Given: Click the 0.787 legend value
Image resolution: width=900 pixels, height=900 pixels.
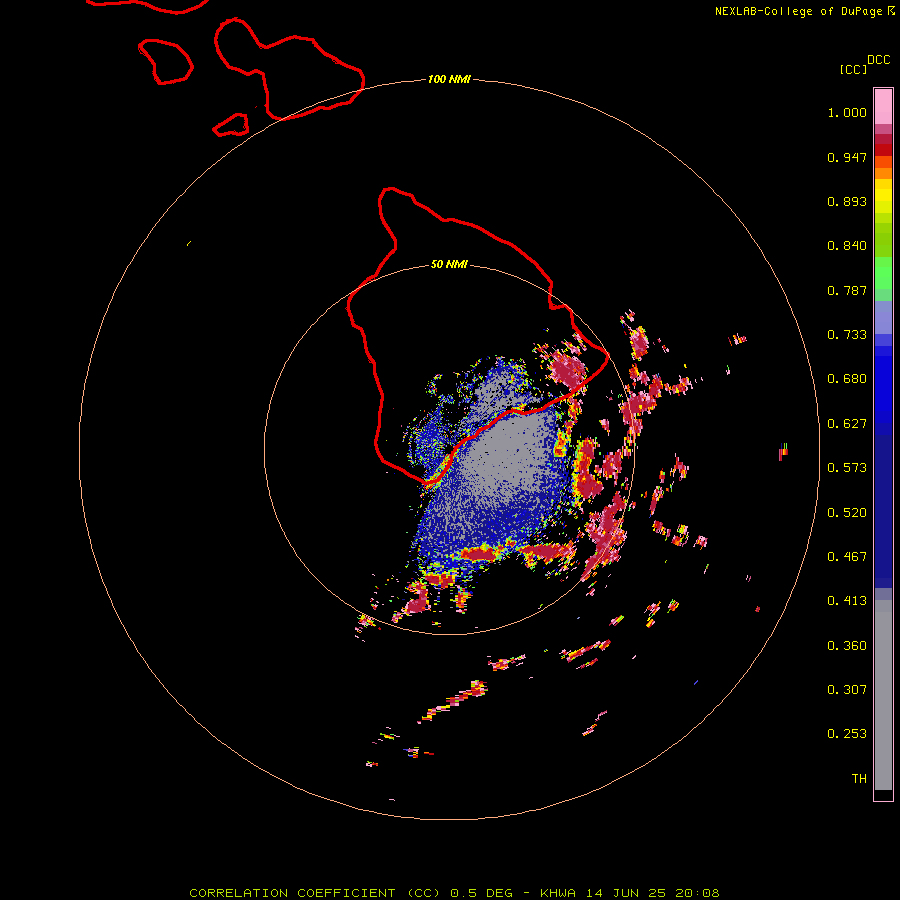Looking at the screenshot, I should [x=847, y=290].
